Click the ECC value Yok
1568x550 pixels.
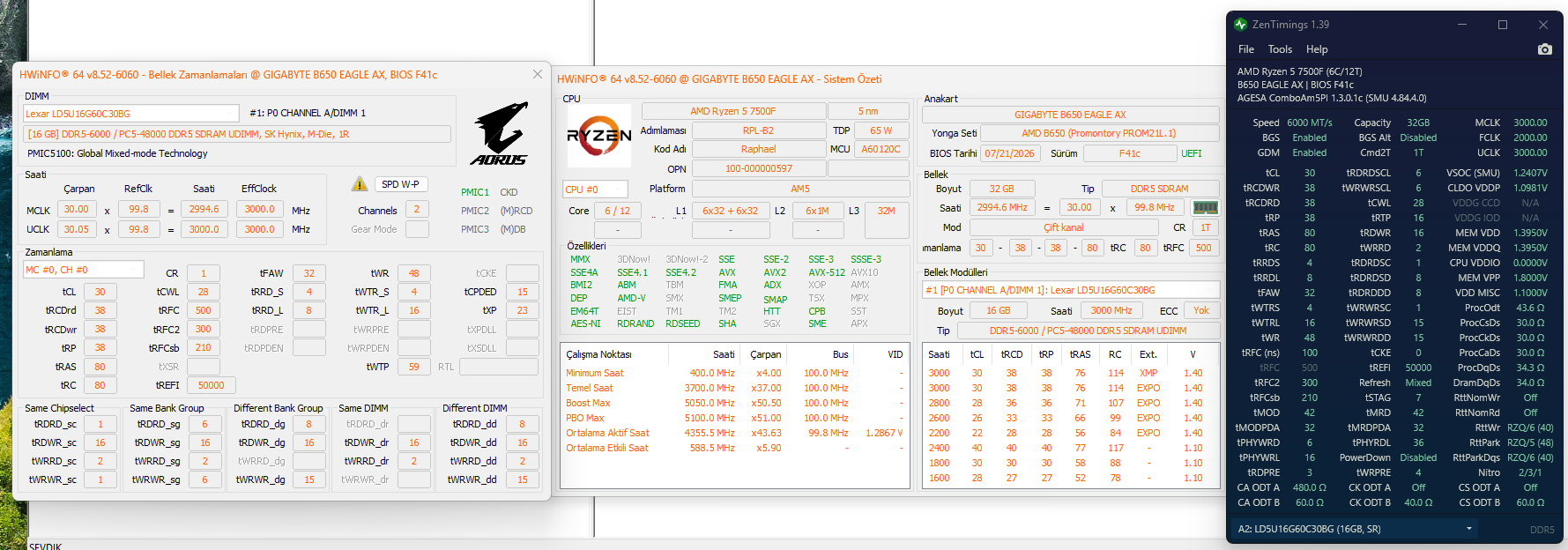point(1201,310)
